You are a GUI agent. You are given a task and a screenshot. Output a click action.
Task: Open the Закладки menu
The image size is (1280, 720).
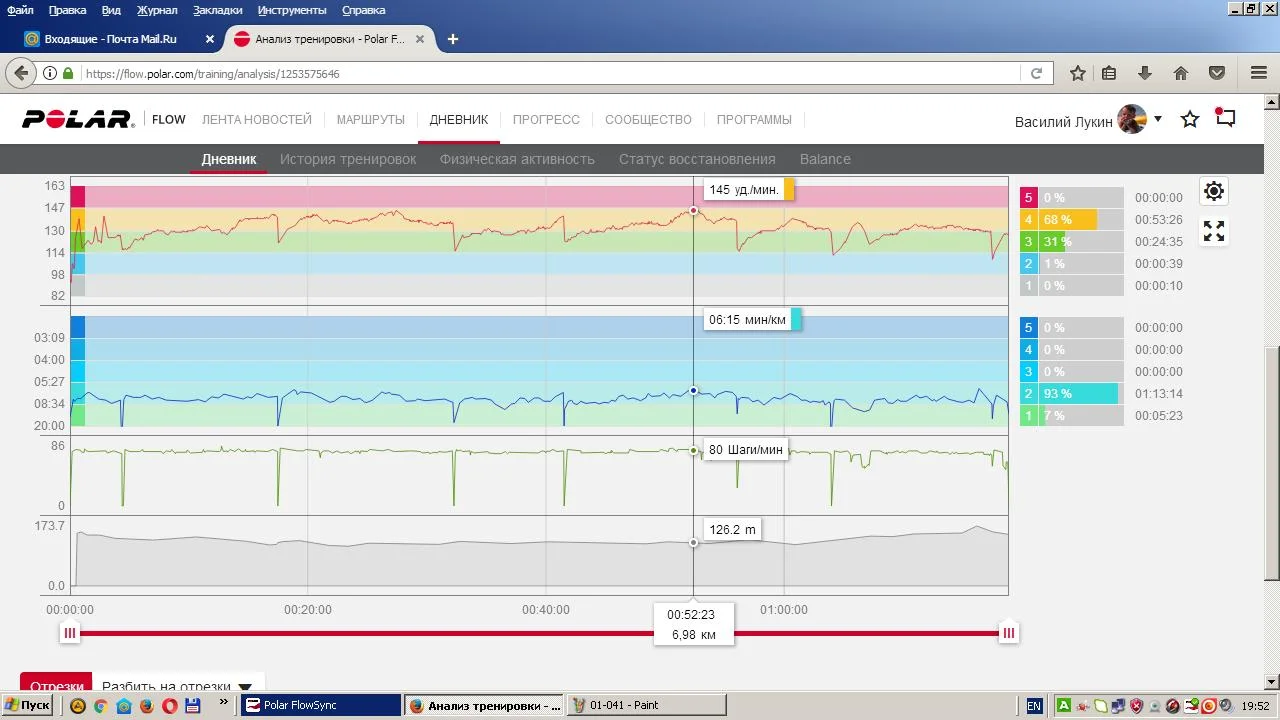coord(218,10)
